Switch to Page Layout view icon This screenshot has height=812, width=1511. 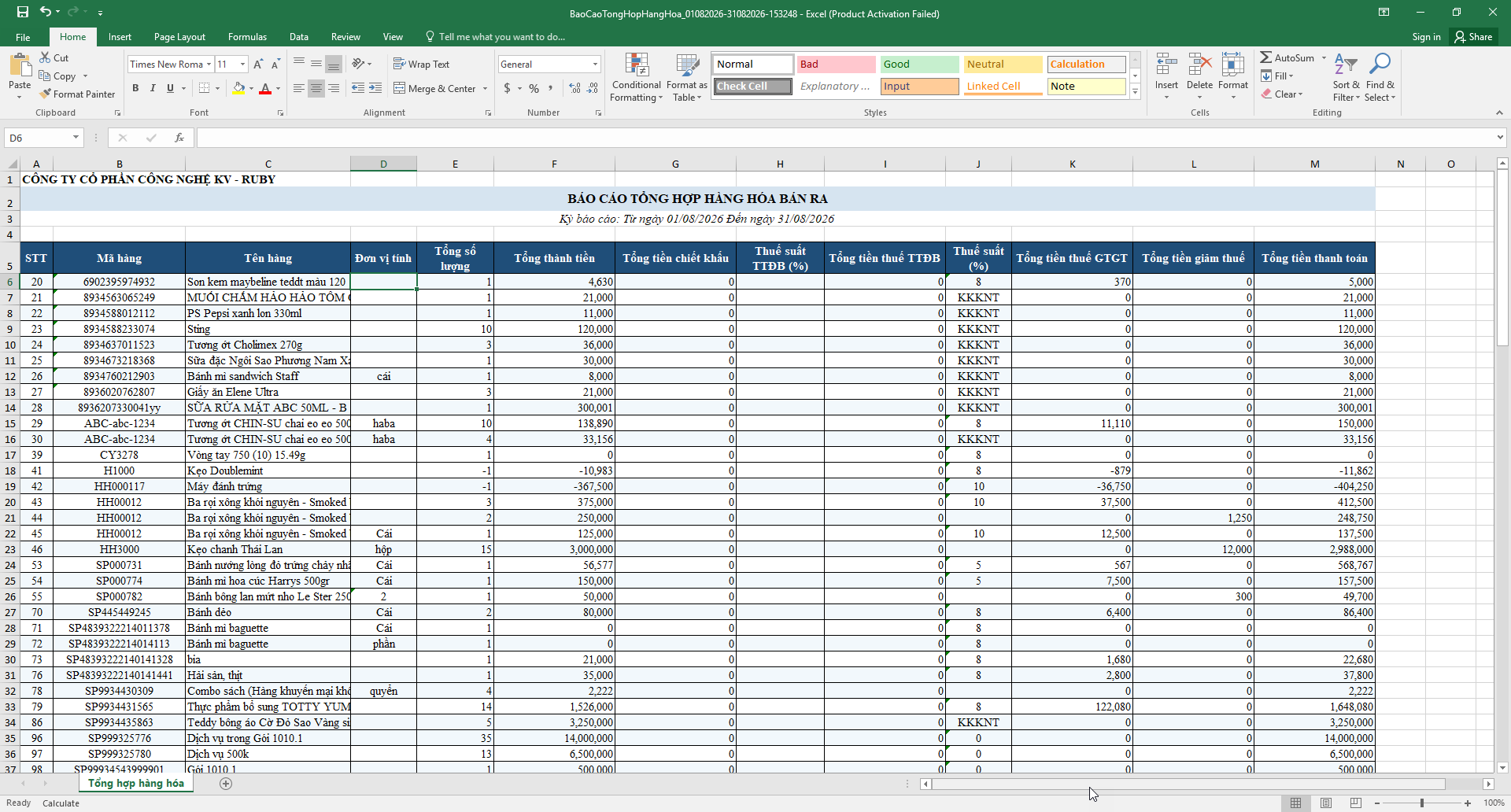coord(1326,803)
